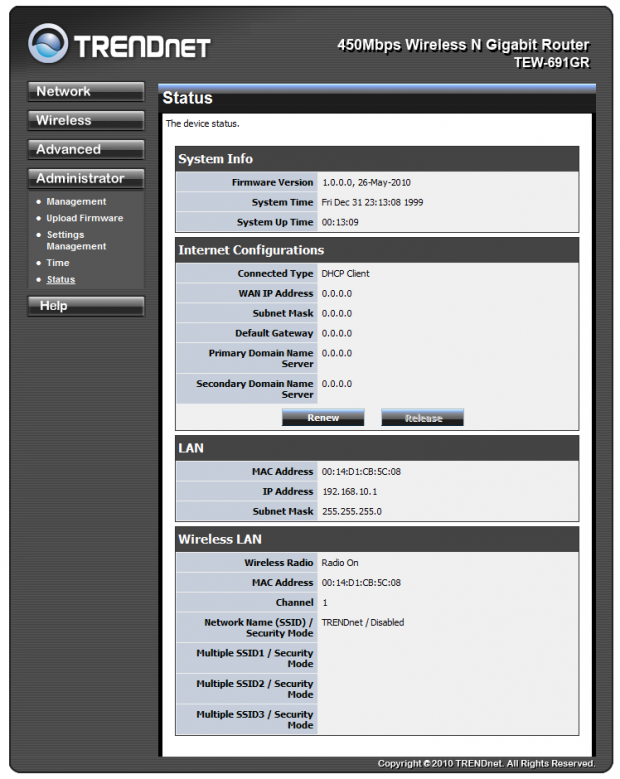Select the Settings Management link
Image resolution: width=620 pixels, height=779 pixels.
(75, 240)
